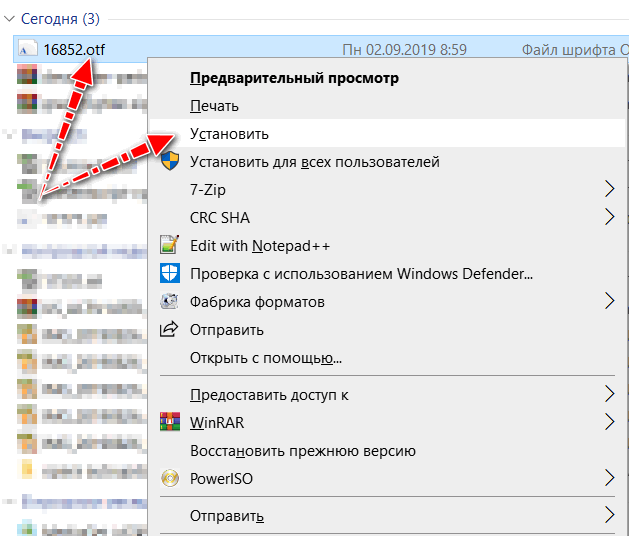Expand the CRC SHA submenu arrow
Image resolution: width=629 pixels, height=536 pixels.
pos(609,217)
